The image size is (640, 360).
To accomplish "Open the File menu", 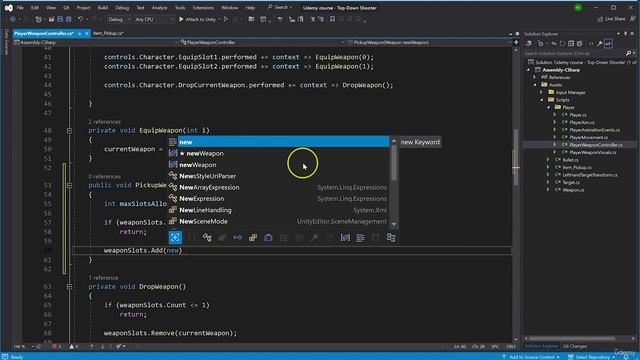I will (x=20, y=8).
